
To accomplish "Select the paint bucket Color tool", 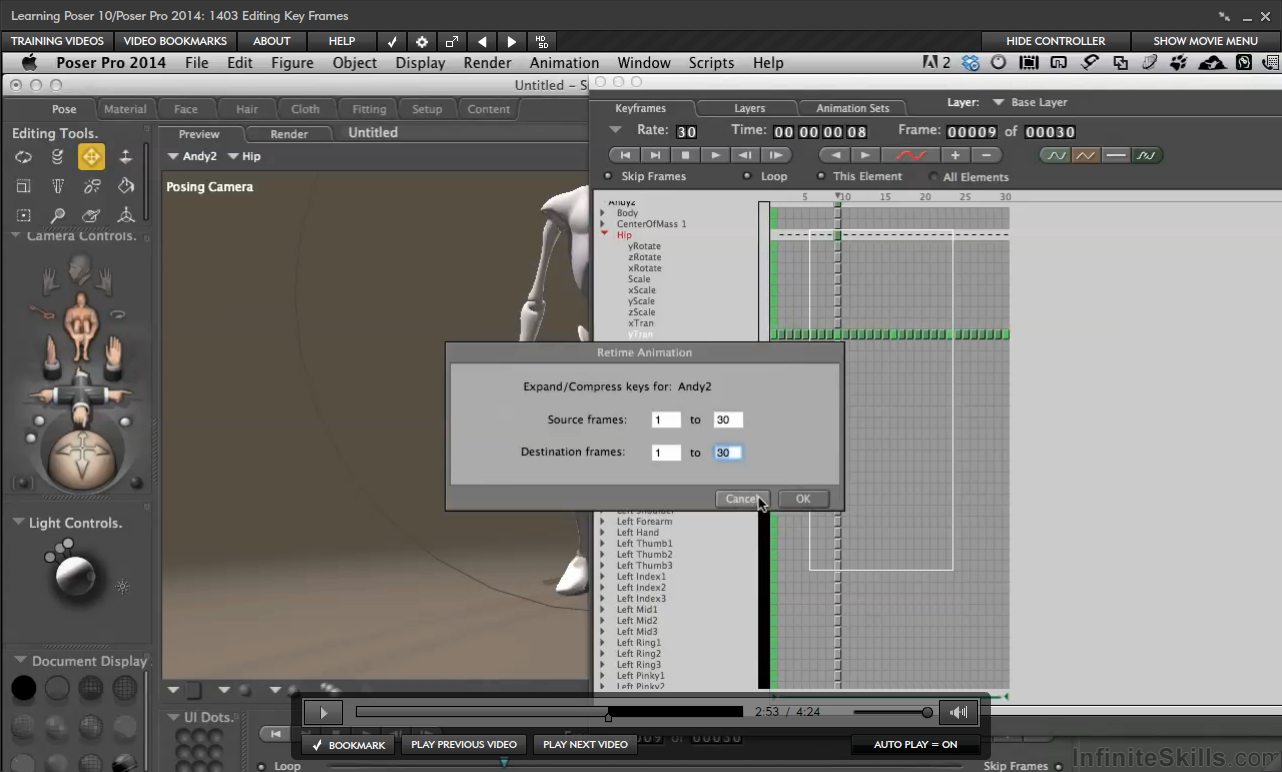I will pos(126,186).
